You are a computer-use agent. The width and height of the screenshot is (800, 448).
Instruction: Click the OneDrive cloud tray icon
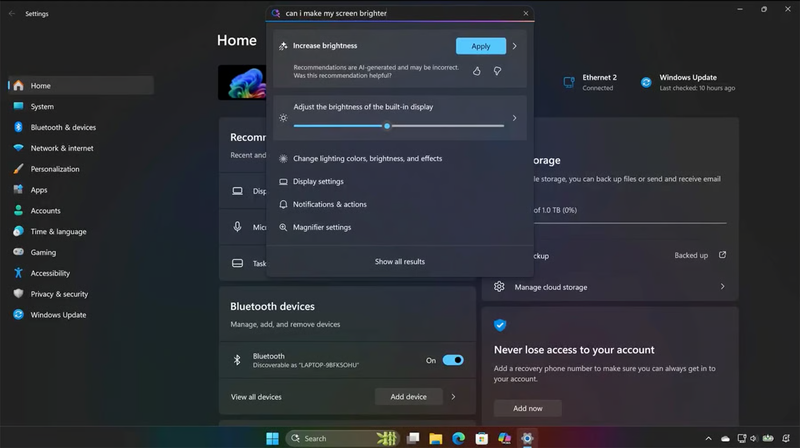(x=725, y=438)
